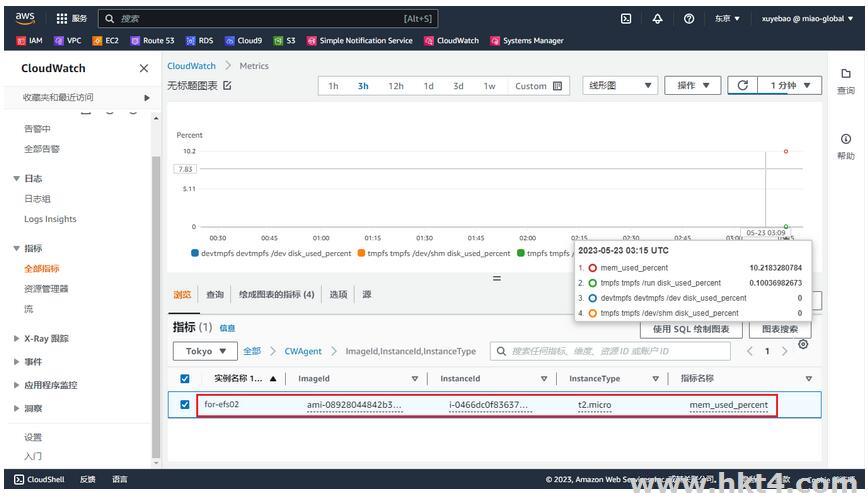Click the Graph search button
This screenshot has width=868, height=498.
coord(780,329)
